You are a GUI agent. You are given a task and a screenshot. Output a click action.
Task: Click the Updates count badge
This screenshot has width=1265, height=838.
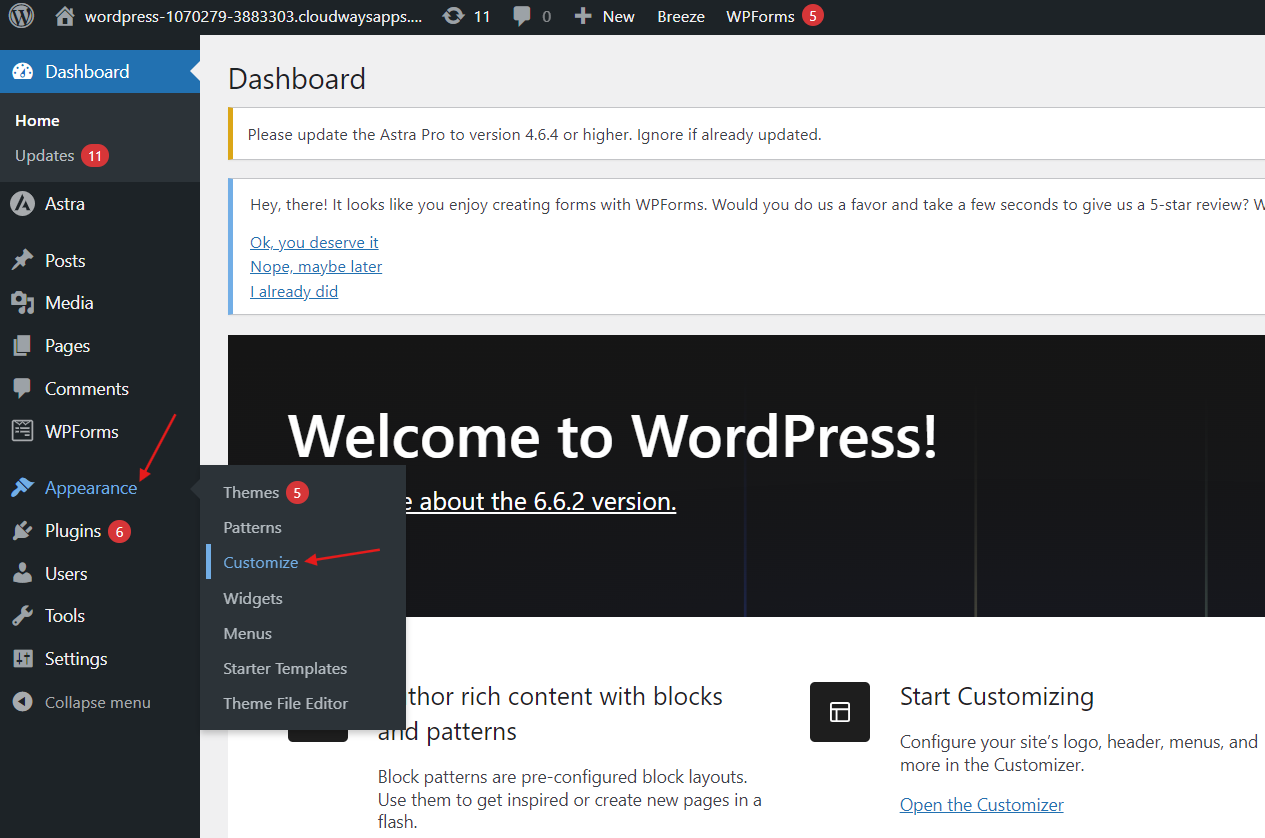pos(97,156)
